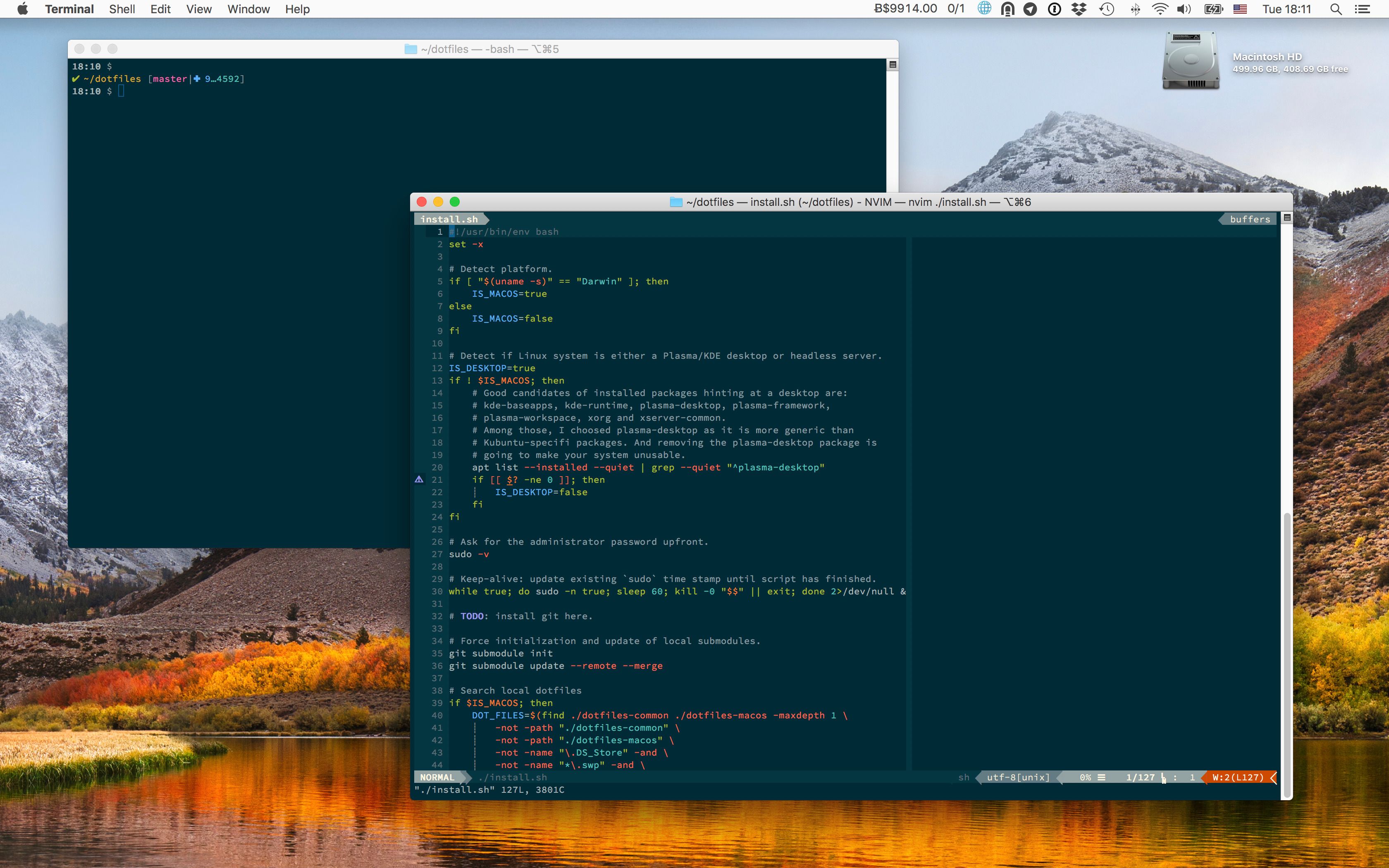Click 'git submodule init' line
This screenshot has height=868, width=1389.
point(501,653)
